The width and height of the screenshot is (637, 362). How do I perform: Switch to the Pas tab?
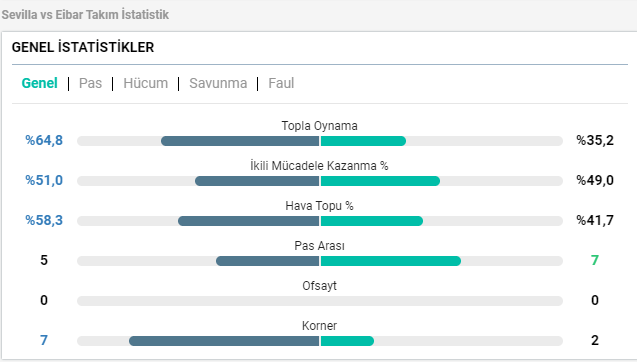tap(90, 83)
